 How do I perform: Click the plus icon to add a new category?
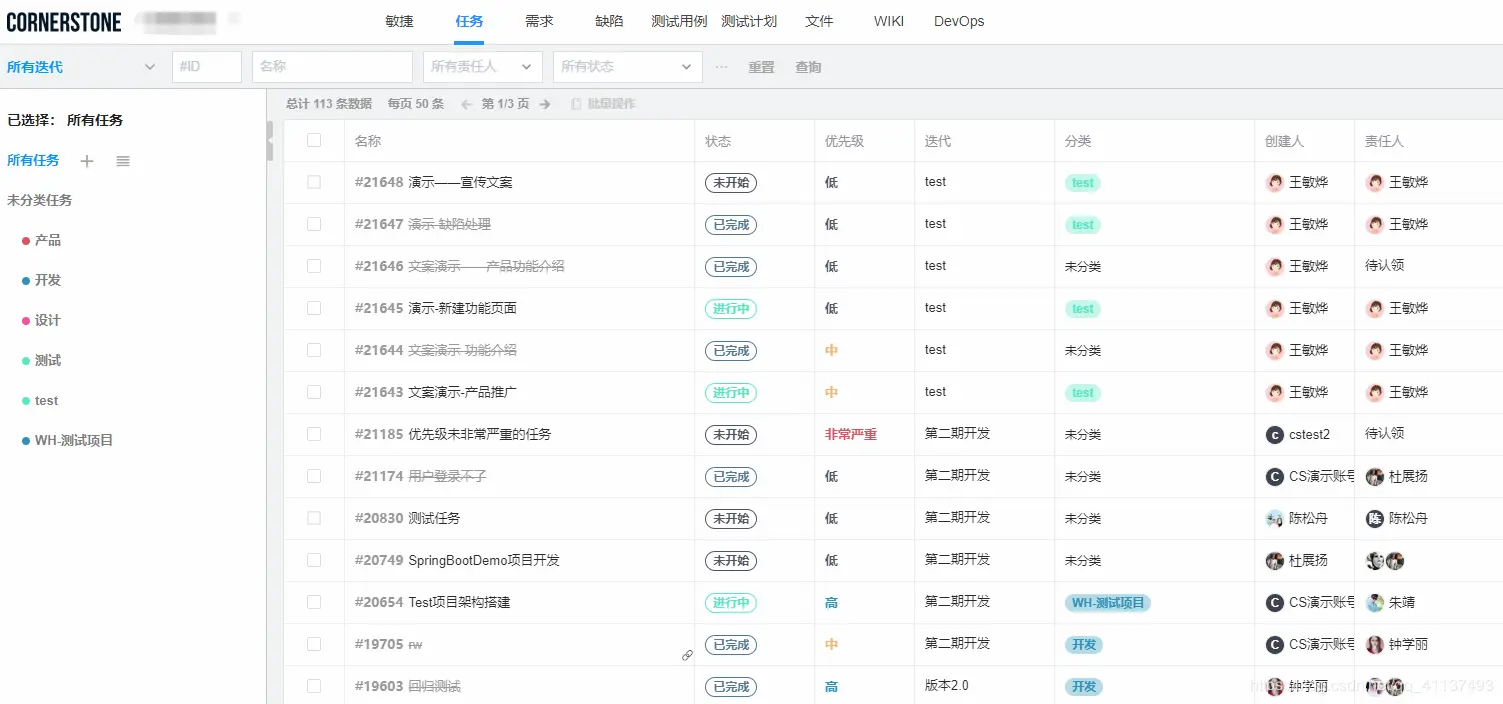(x=87, y=161)
